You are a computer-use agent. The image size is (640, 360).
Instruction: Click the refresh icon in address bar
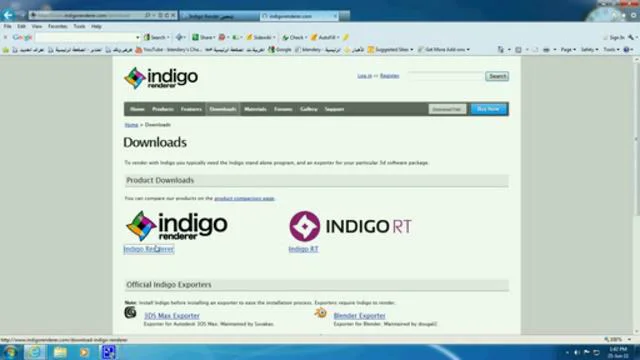point(167,15)
